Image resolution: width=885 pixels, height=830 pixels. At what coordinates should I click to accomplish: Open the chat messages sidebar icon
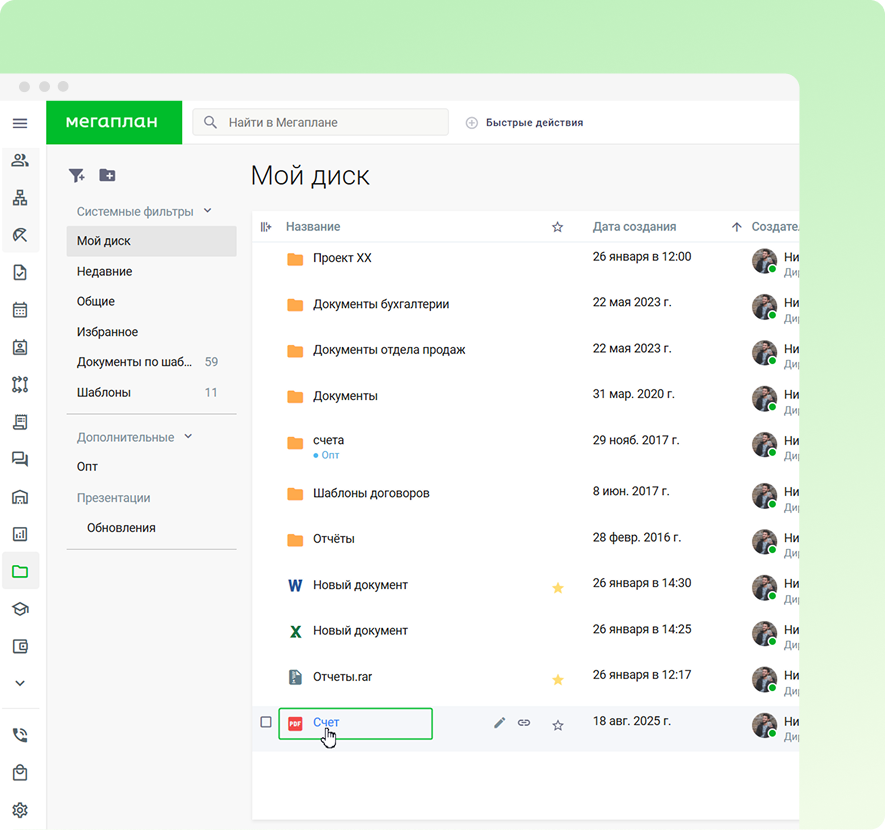[x=20, y=459]
